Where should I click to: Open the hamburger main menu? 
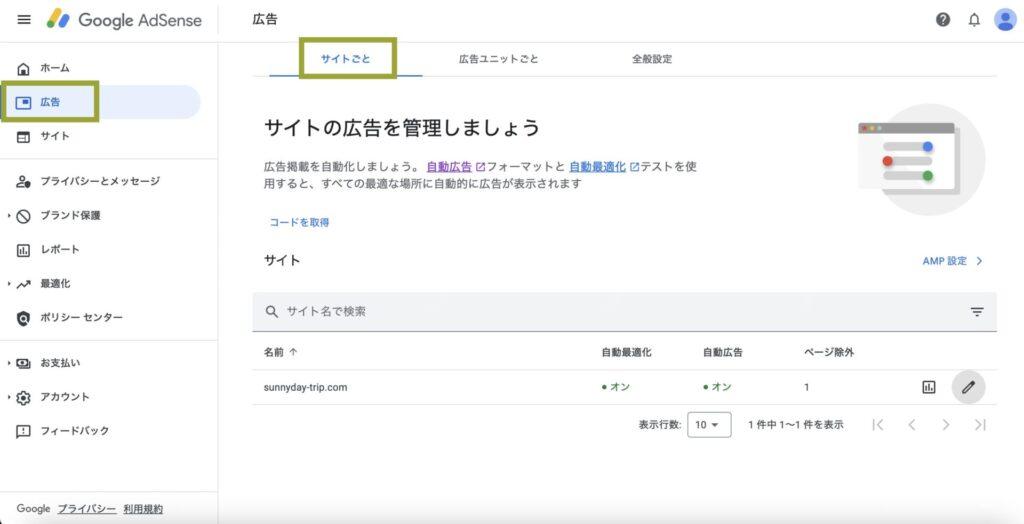(x=24, y=20)
